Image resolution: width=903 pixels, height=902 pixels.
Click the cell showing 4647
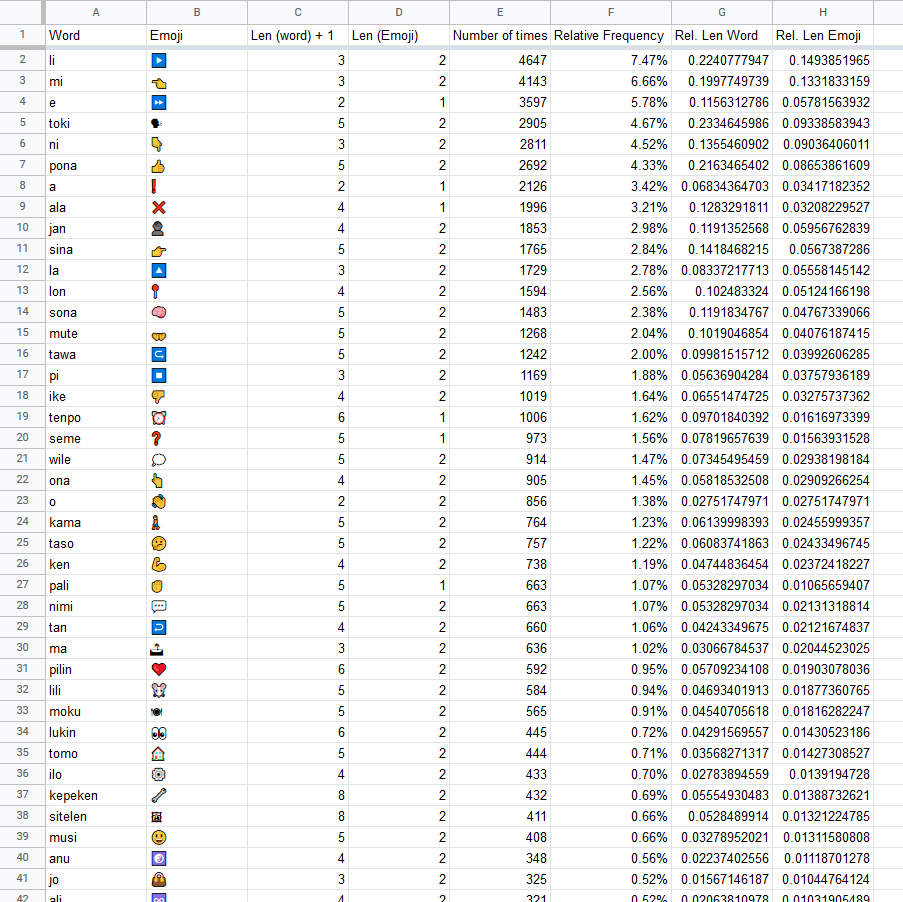point(500,60)
